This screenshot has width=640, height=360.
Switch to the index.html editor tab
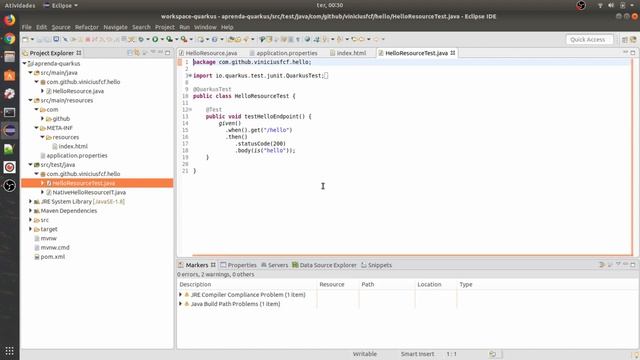click(x=348, y=53)
